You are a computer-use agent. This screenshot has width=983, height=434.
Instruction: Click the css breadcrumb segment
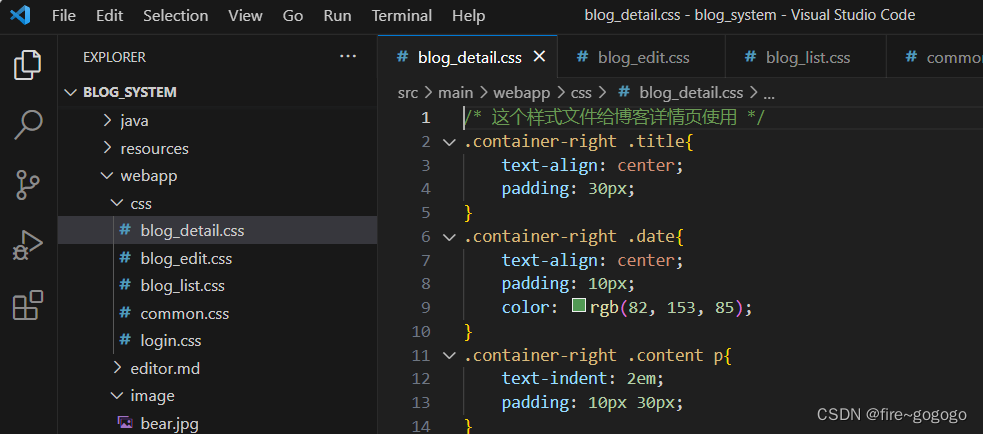point(581,93)
